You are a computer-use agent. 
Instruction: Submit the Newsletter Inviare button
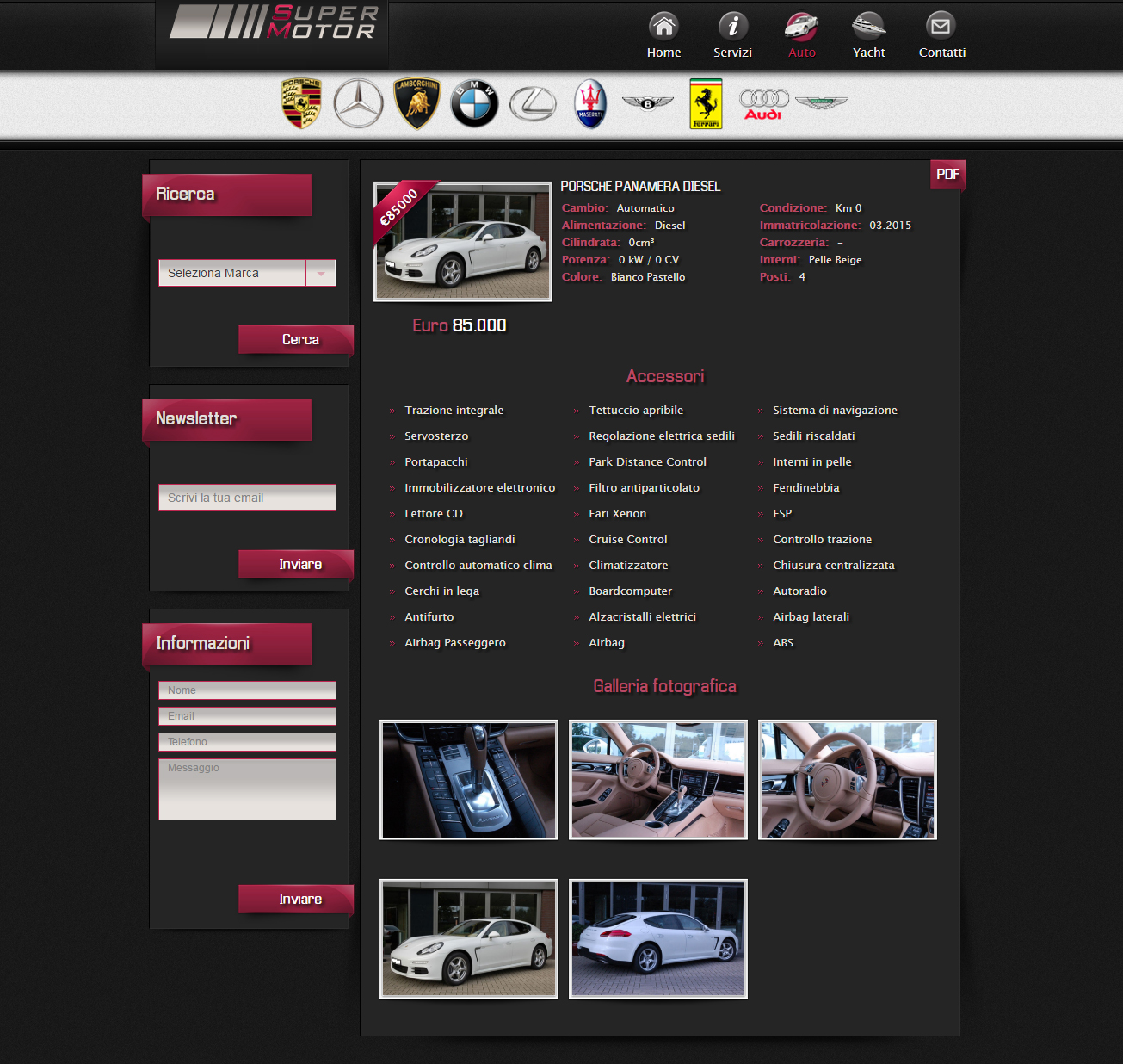coord(296,564)
